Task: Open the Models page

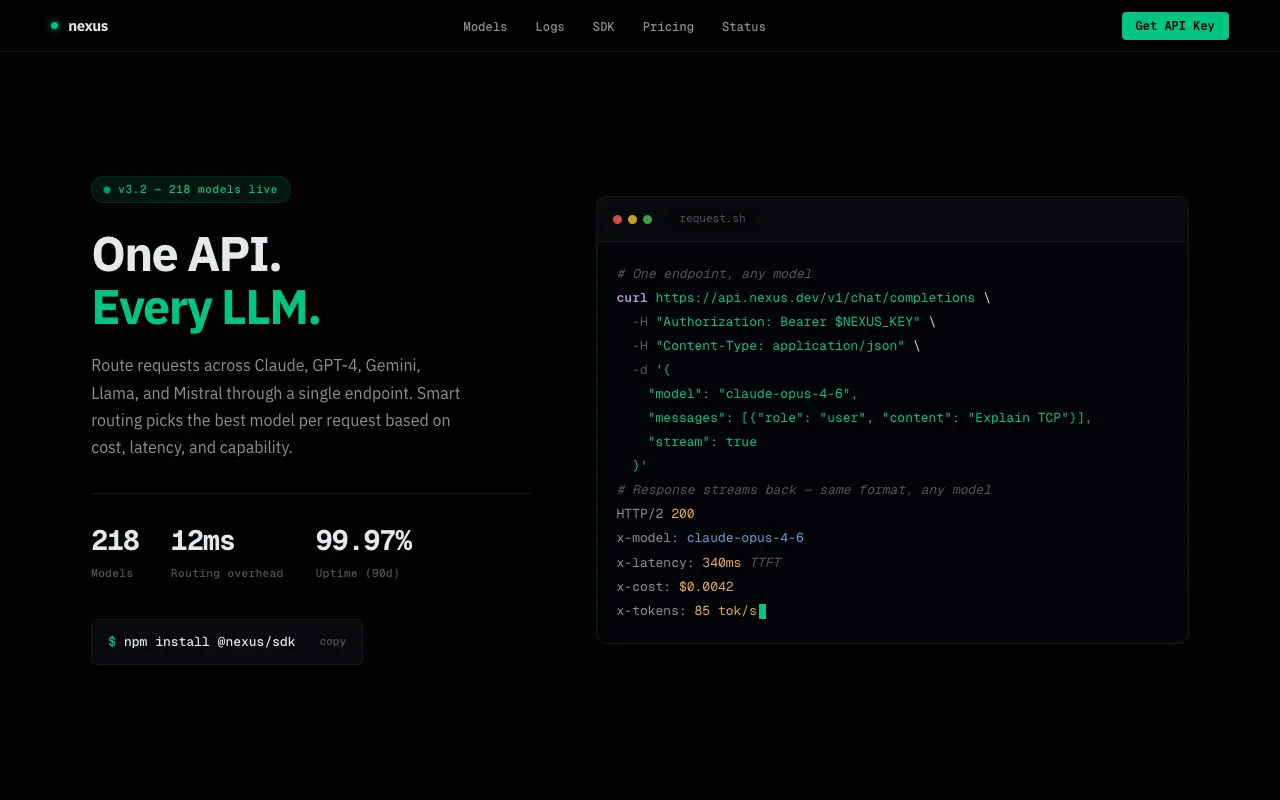Action: [x=485, y=27]
